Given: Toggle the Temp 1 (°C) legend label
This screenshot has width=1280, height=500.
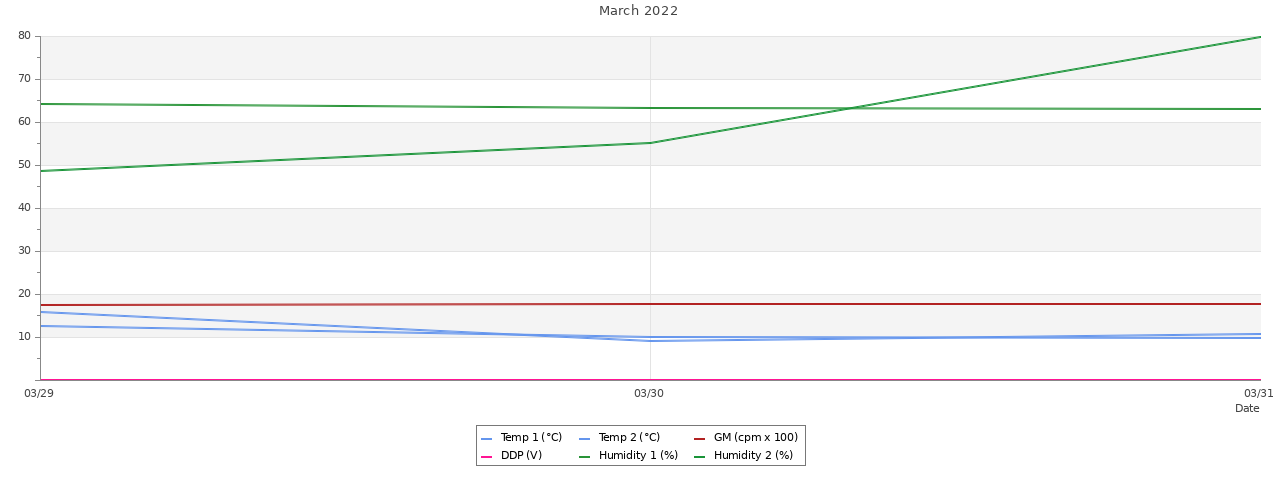Looking at the screenshot, I should [x=531, y=438].
